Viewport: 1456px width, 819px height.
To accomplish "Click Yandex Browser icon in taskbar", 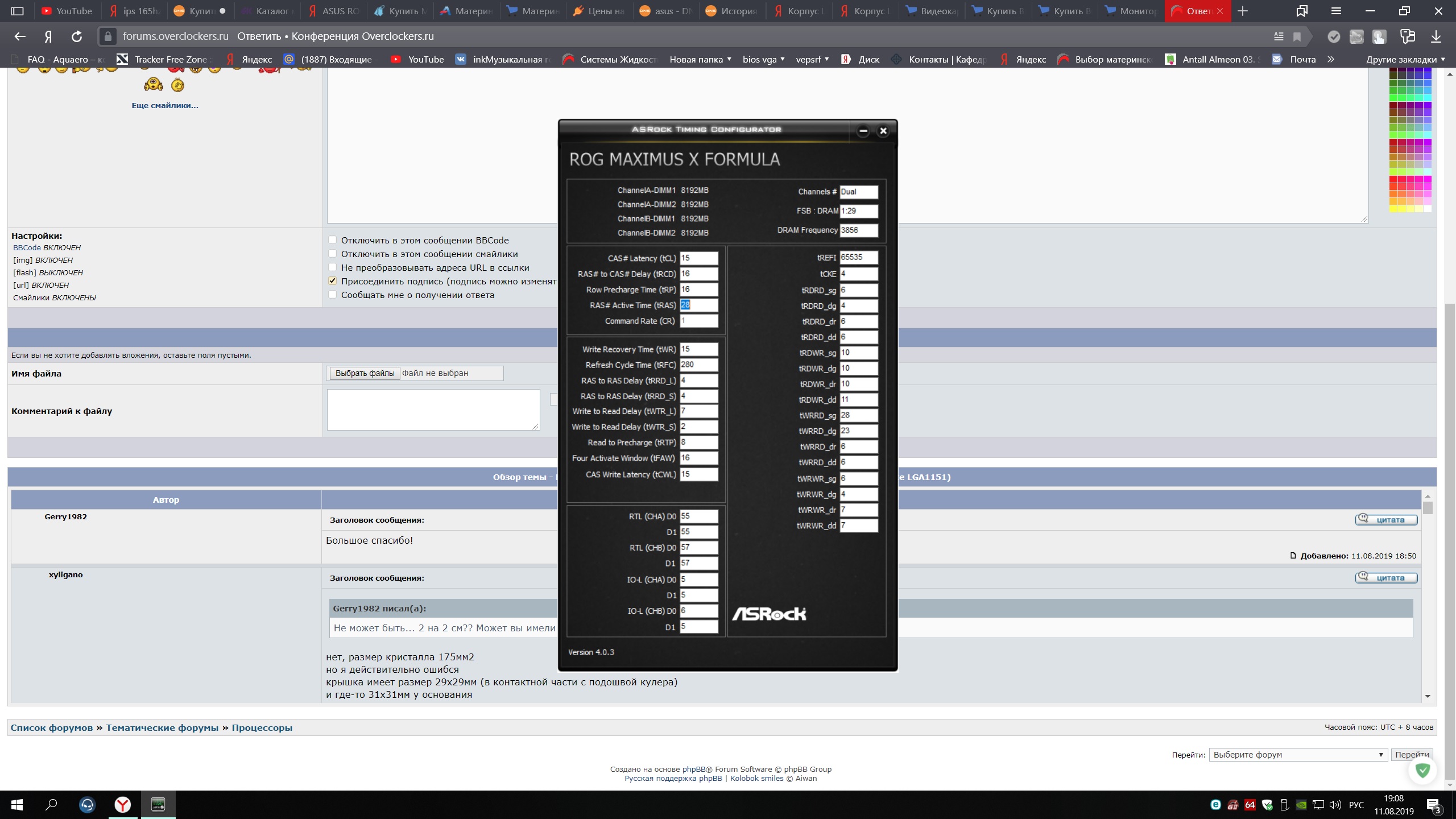I will (x=122, y=804).
